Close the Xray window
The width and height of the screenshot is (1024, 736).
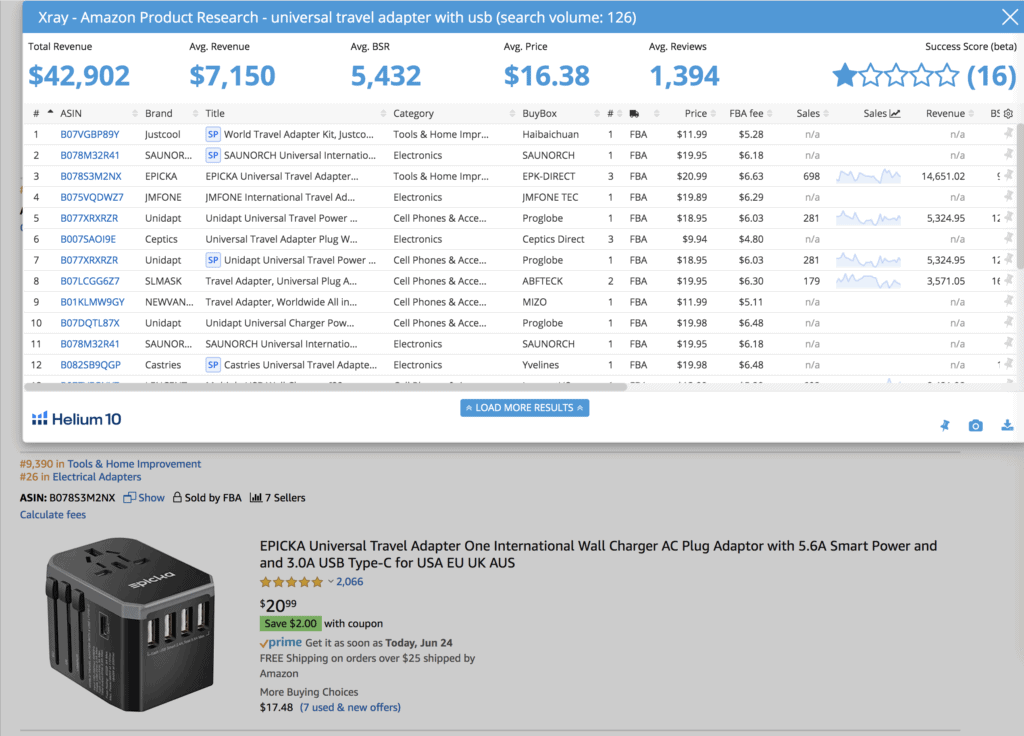(x=1010, y=17)
